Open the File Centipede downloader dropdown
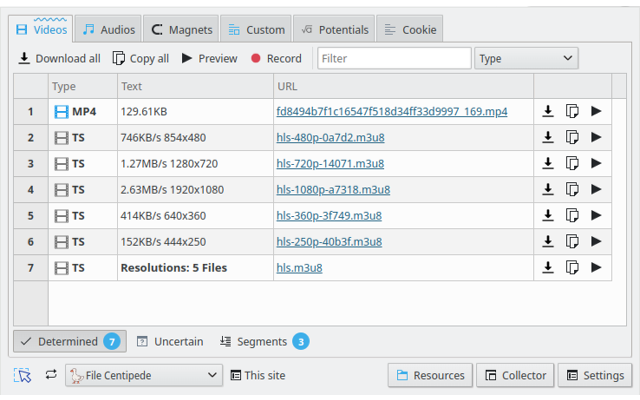Viewport: 640px width, 400px height. coord(143,375)
